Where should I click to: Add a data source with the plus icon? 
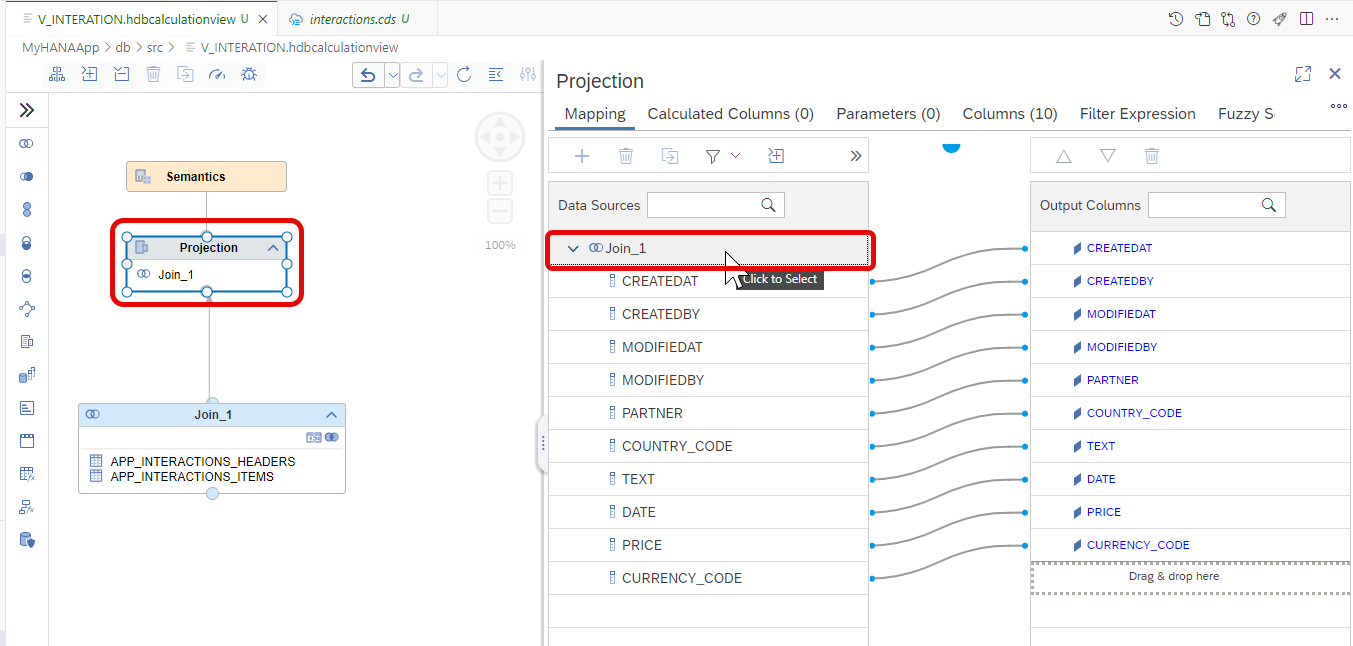582,155
